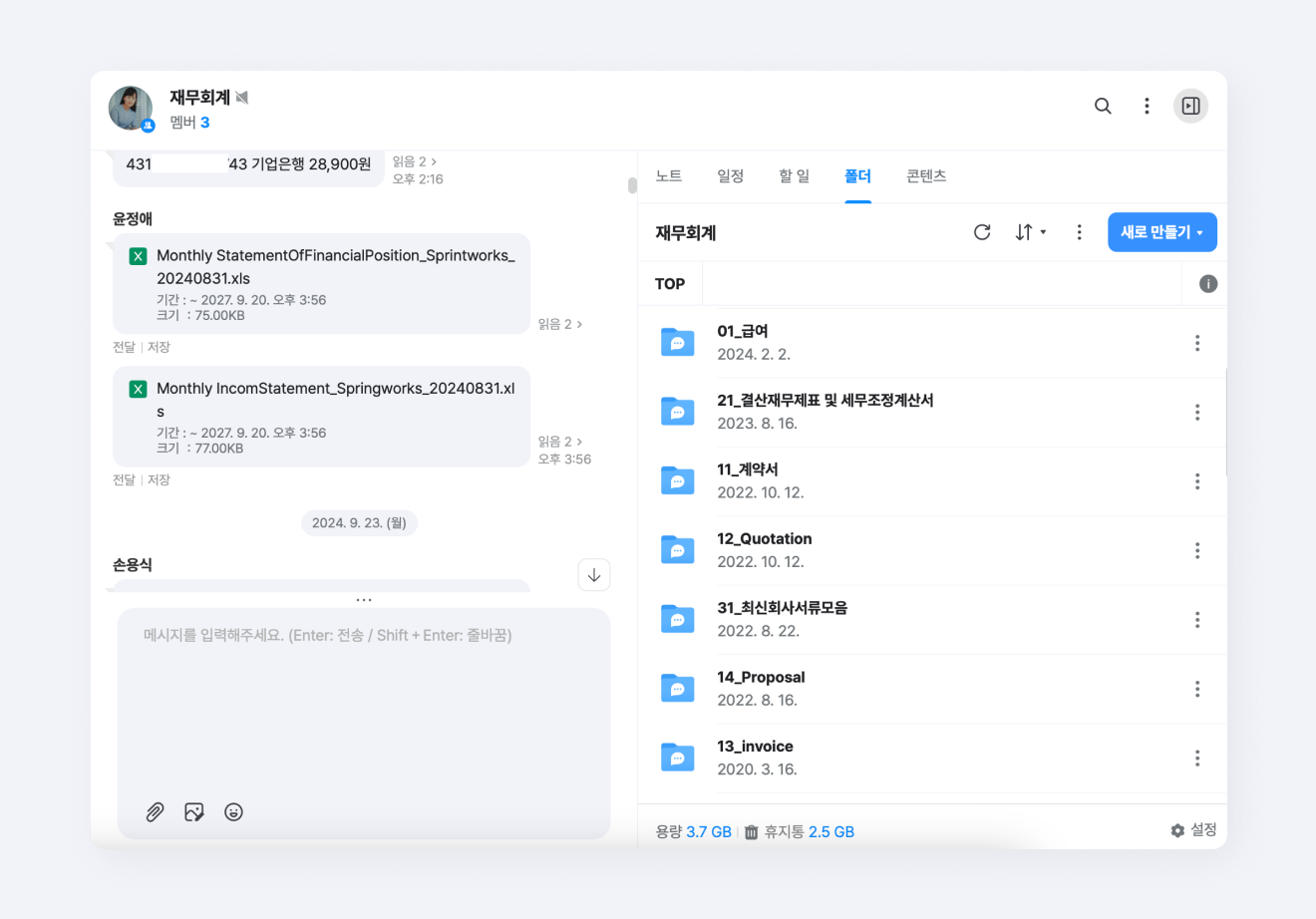Click the message input field

pyautogui.click(x=364, y=698)
